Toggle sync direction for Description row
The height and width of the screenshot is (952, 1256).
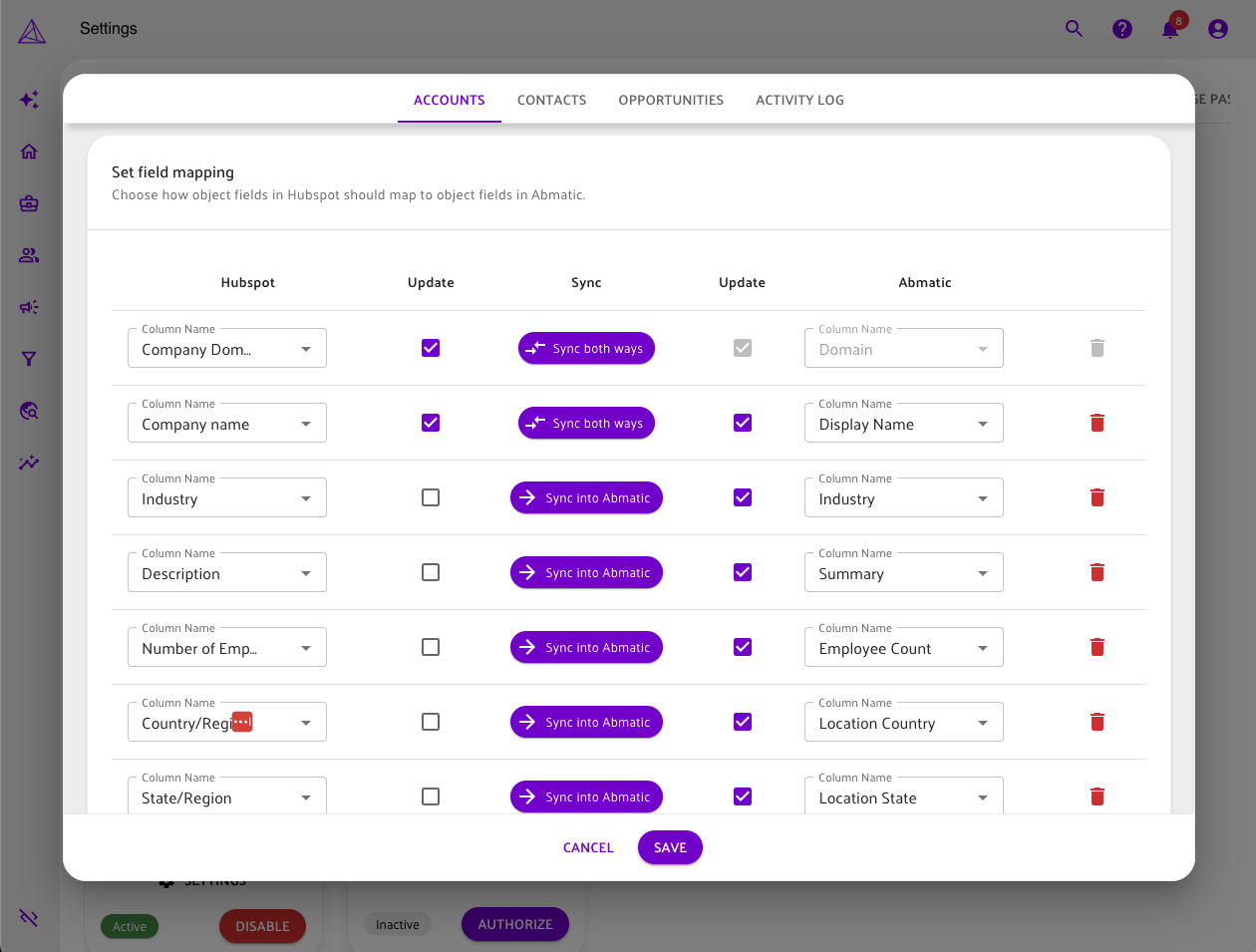click(586, 572)
